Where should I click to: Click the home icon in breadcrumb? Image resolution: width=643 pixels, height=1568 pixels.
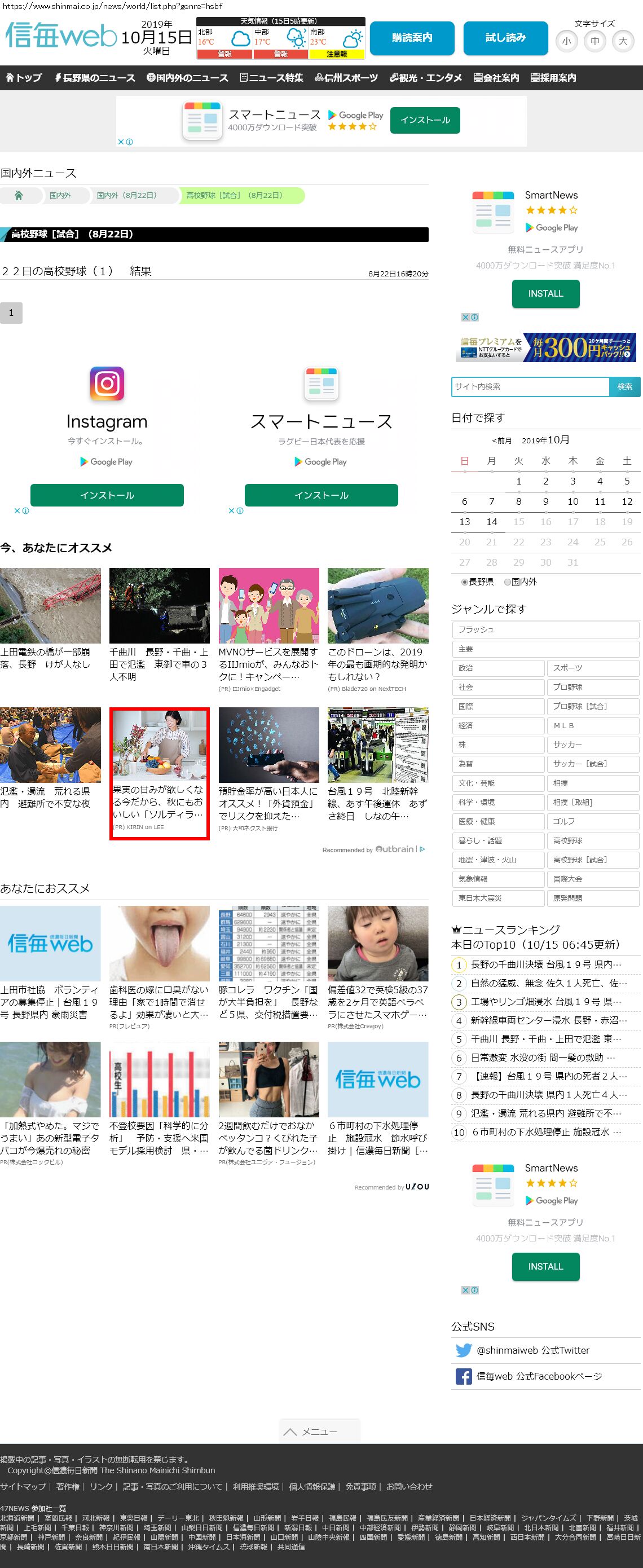point(18,195)
